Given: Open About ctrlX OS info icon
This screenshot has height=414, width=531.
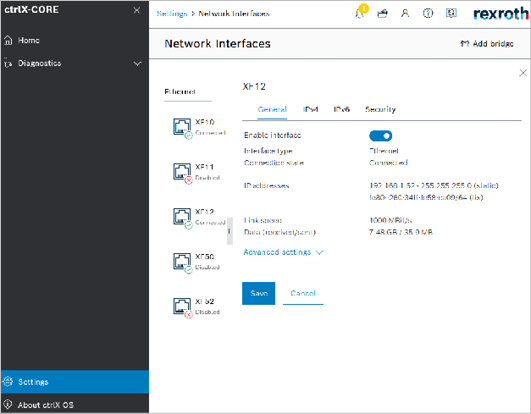Looking at the screenshot, I should [x=8, y=405].
